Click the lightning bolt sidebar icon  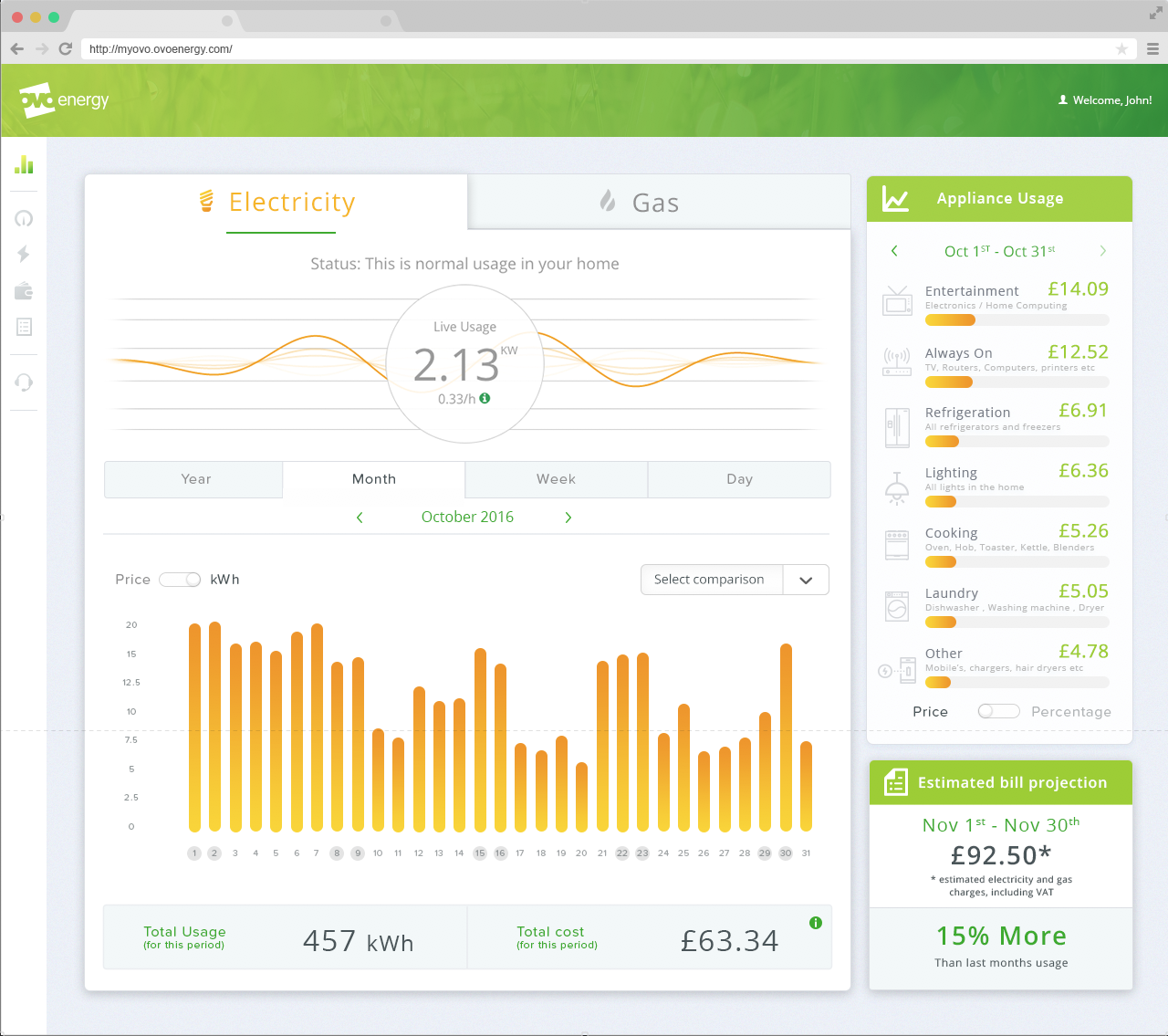tap(23, 254)
